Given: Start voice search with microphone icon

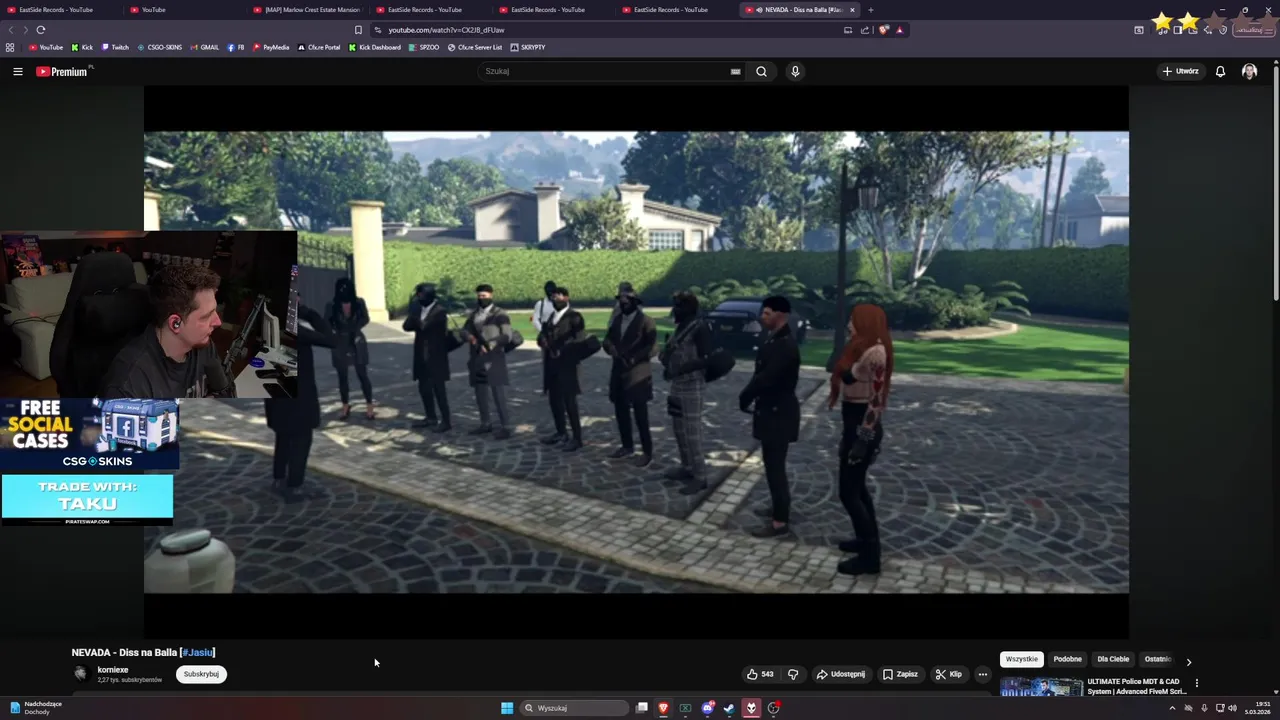Looking at the screenshot, I should (795, 72).
